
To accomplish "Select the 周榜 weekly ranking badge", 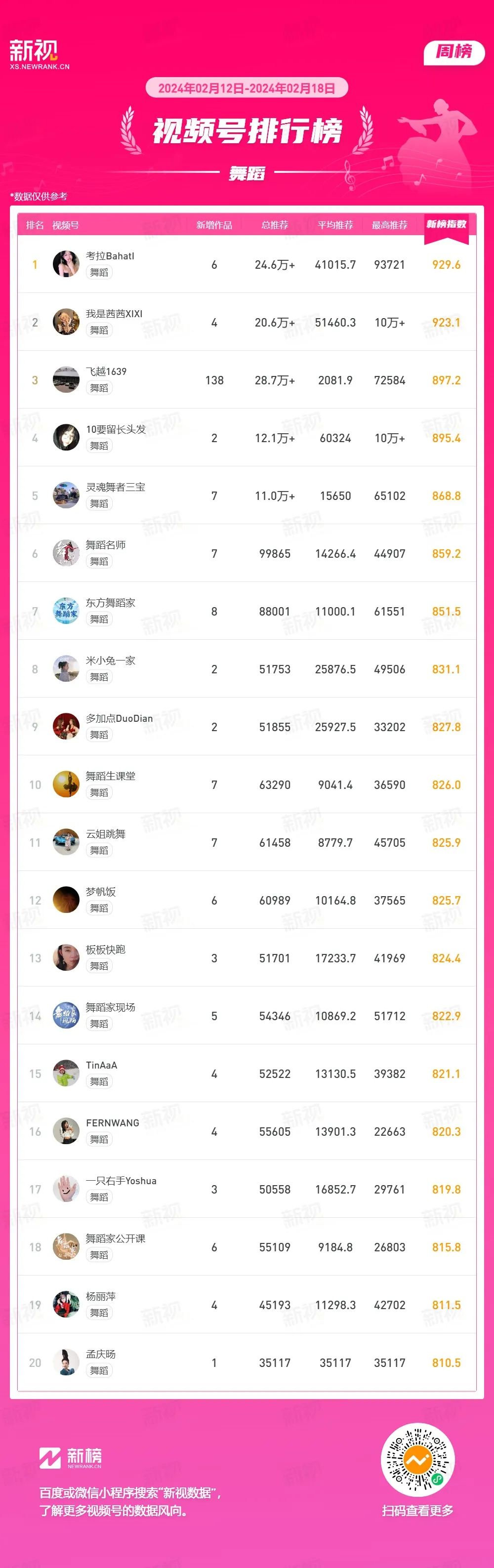I will coord(454,52).
